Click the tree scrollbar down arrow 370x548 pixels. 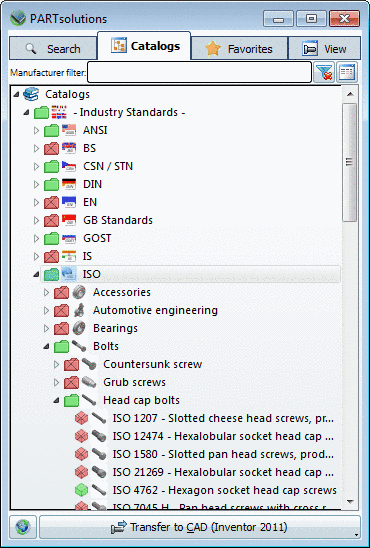pyautogui.click(x=350, y=501)
